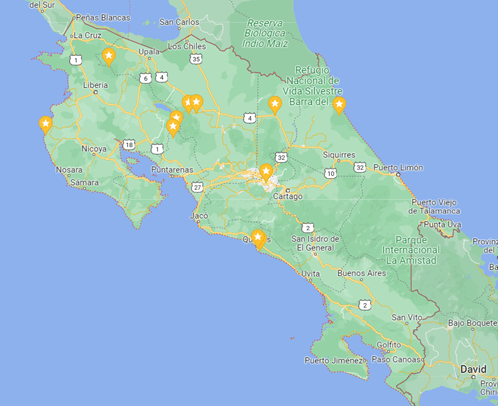Select the star pin on the Pacific coast near Nicoya
The image size is (498, 406).
tap(46, 125)
